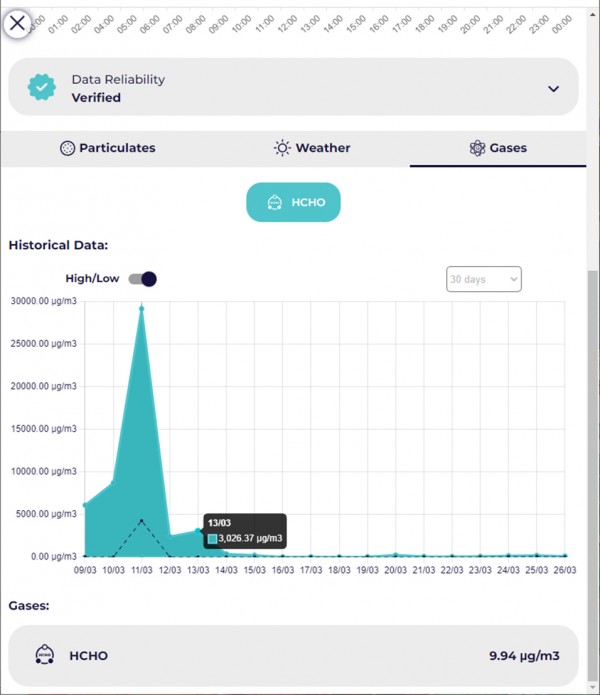Click the 9.94 µg/m3 HCHO reading
The height and width of the screenshot is (695, 600).
(x=522, y=656)
